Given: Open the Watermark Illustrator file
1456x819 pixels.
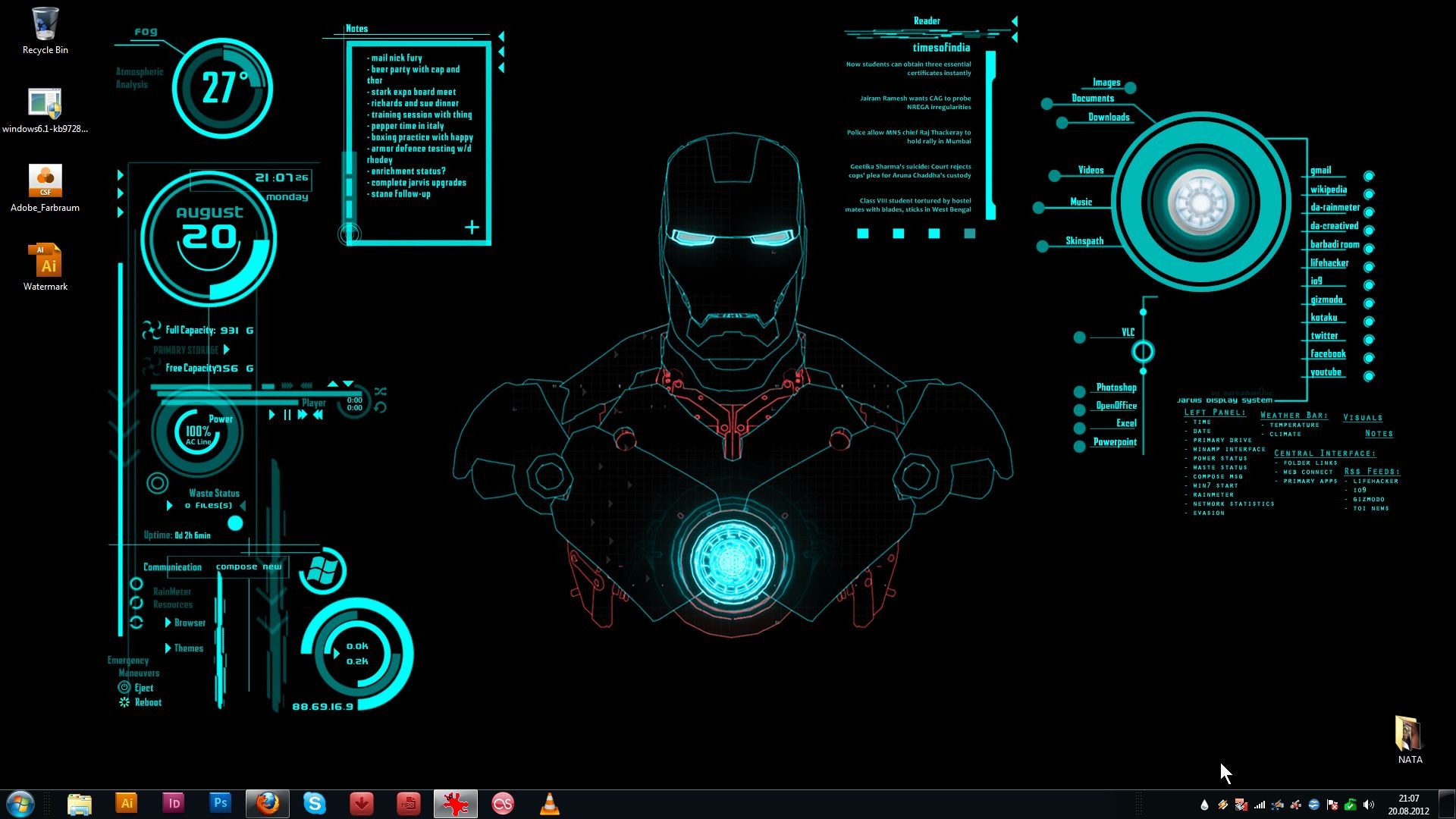Looking at the screenshot, I should click(45, 264).
